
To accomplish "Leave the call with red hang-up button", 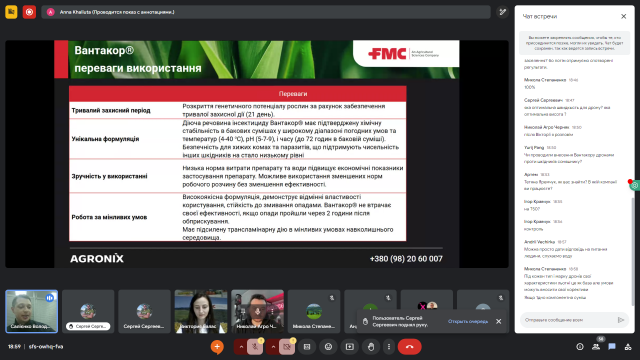I will (x=409, y=347).
